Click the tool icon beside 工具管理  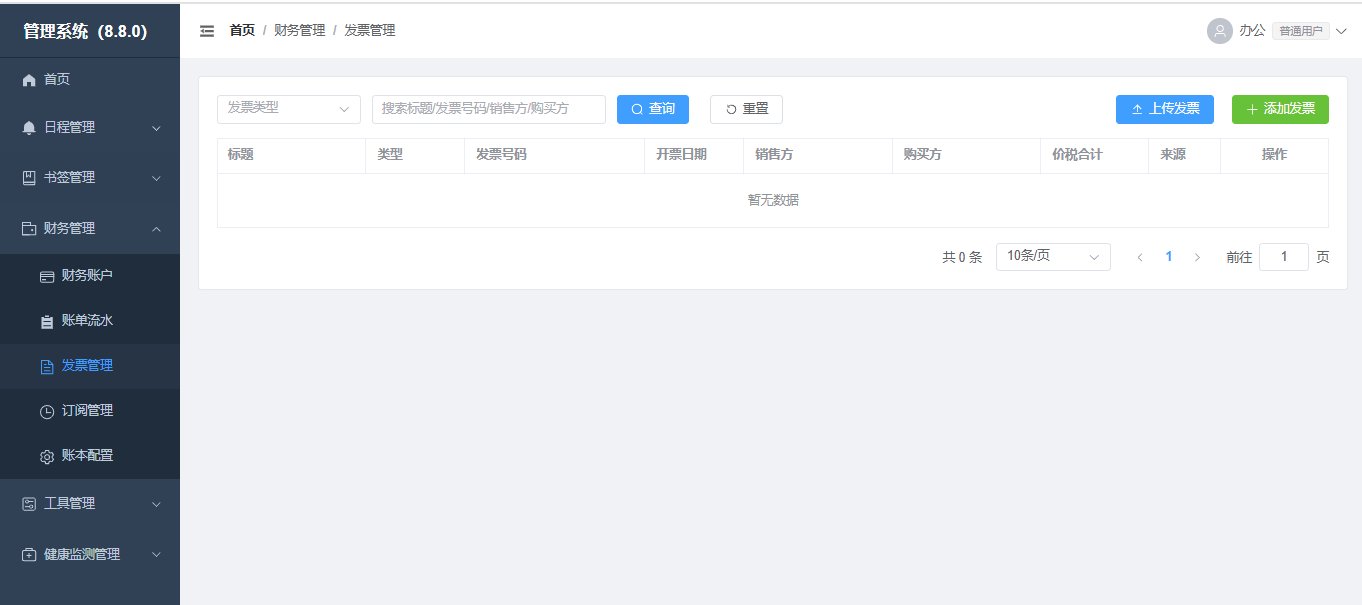click(29, 504)
